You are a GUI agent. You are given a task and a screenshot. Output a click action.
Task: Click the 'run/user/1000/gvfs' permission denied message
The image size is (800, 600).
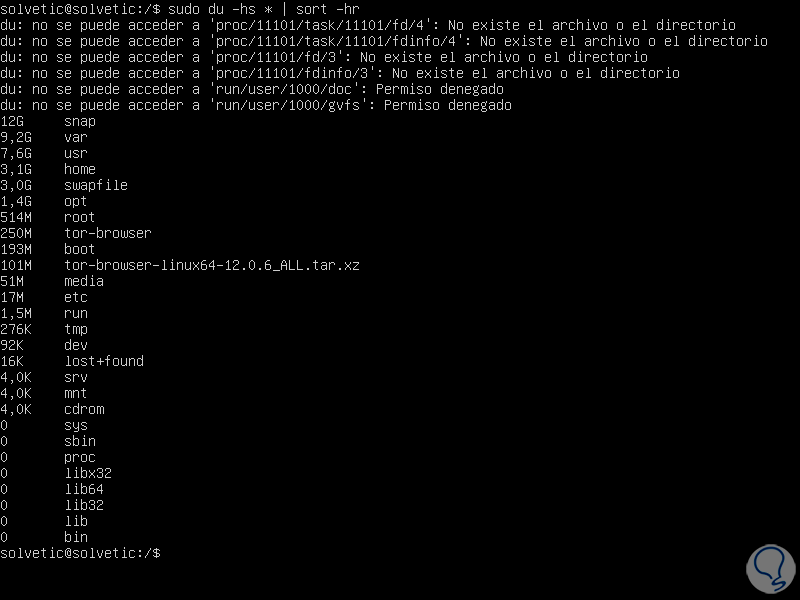pos(256,105)
